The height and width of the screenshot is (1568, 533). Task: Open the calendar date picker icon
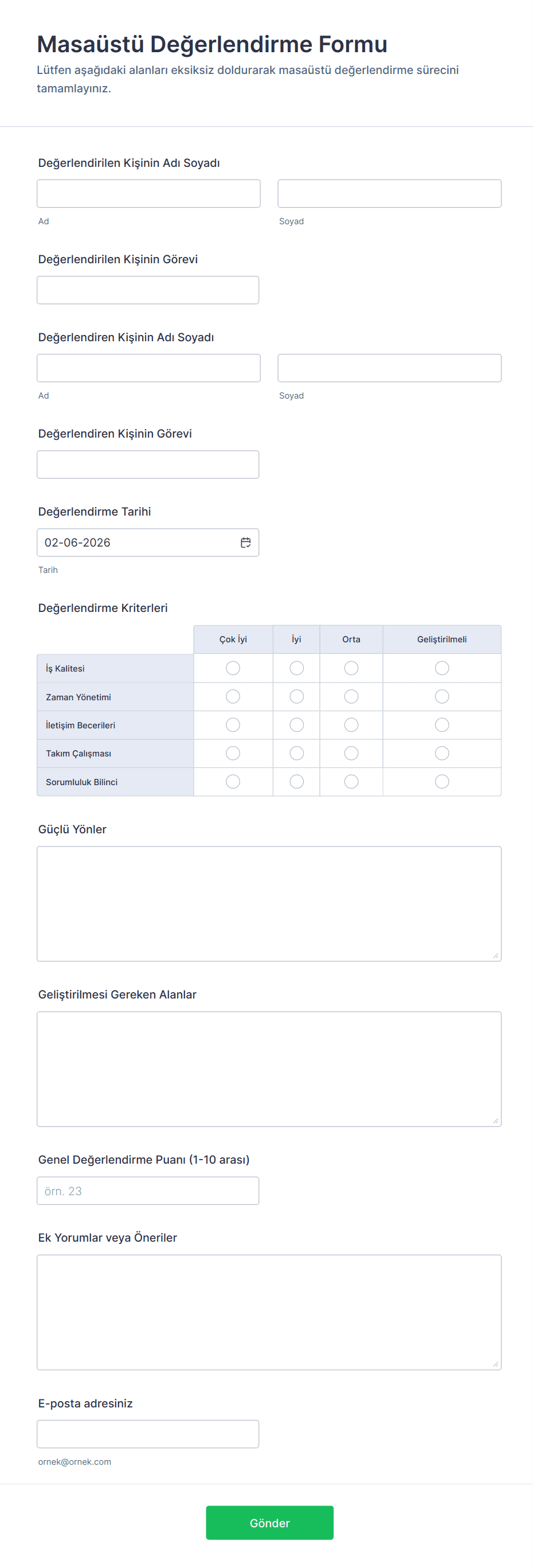pyautogui.click(x=245, y=543)
